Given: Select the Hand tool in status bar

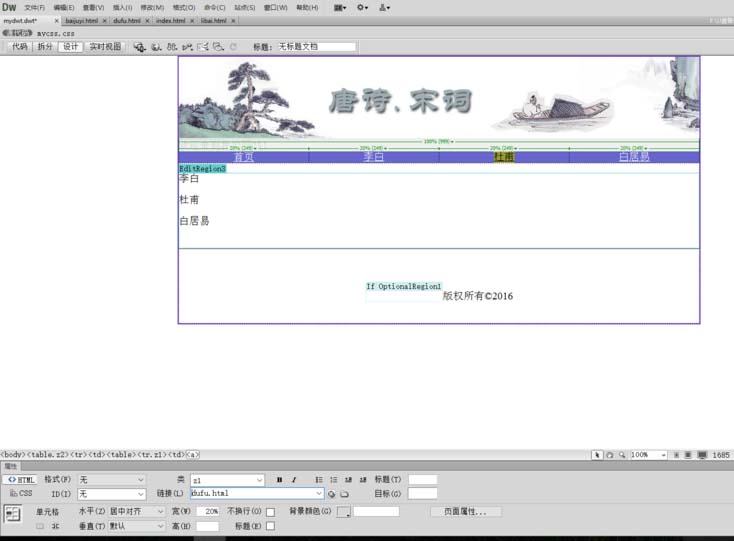Looking at the screenshot, I should (x=610, y=455).
